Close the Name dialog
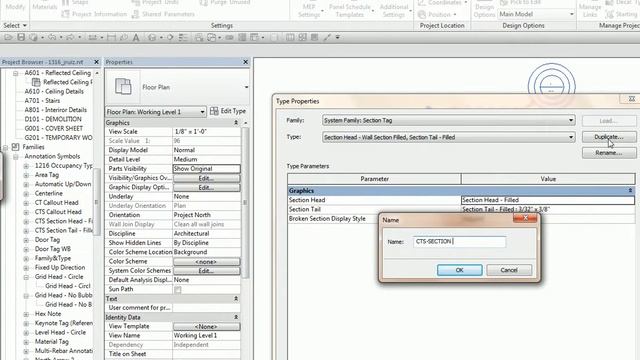640x360 pixels. coord(525,218)
